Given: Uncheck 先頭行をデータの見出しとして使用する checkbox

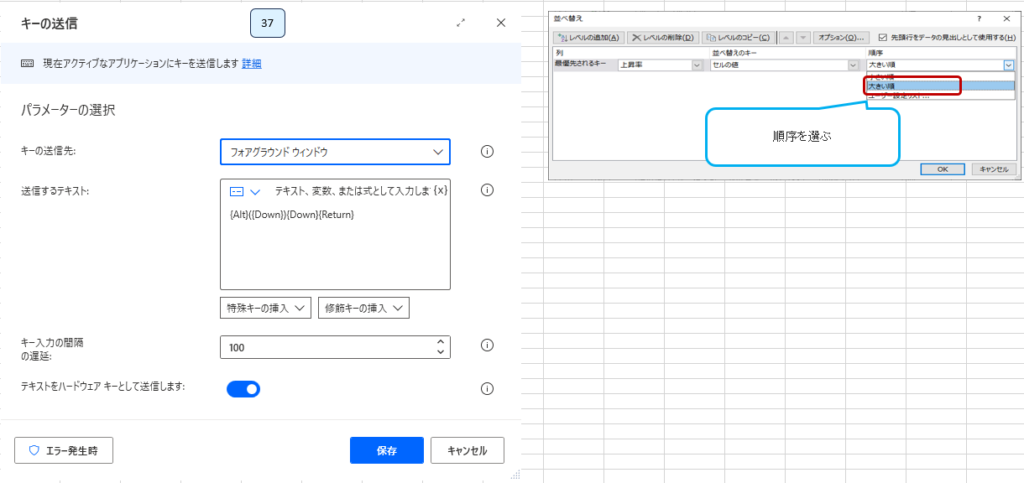Looking at the screenshot, I should (882, 37).
